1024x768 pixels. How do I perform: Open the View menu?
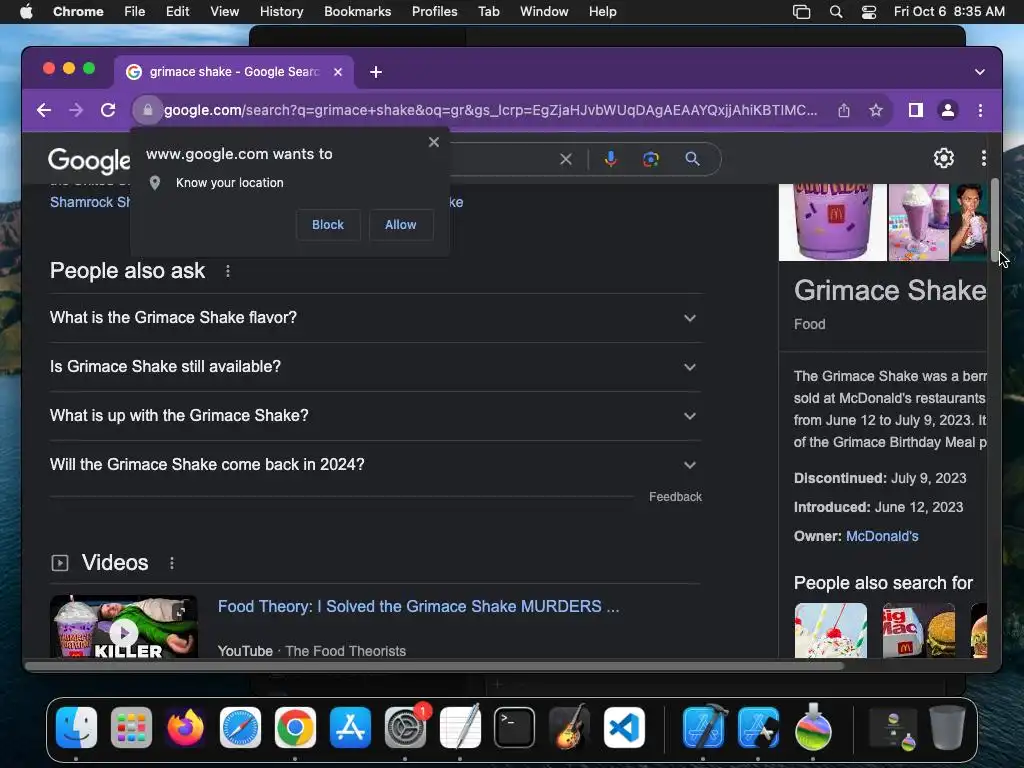[x=224, y=12]
